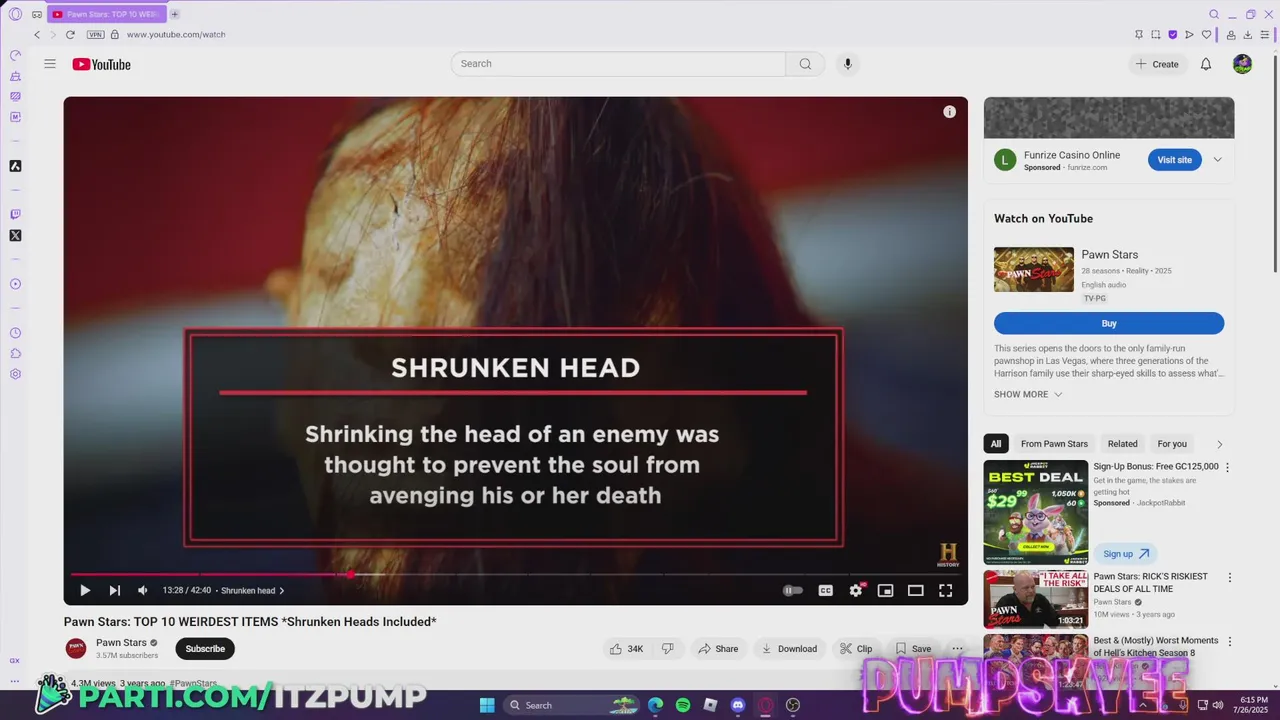Open YouTube notifications bell
This screenshot has height=720, width=1280.
pyautogui.click(x=1206, y=64)
